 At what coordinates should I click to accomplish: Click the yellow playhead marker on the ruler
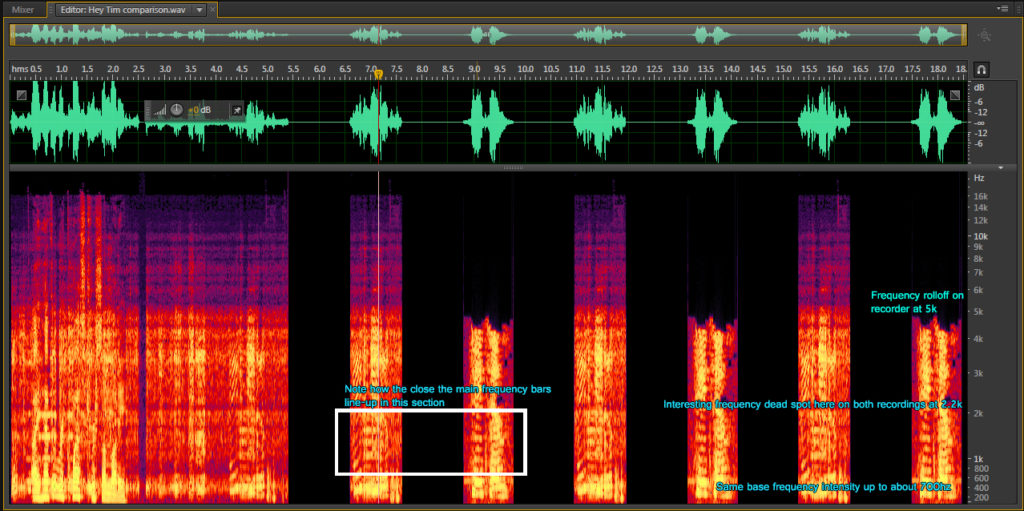pos(378,73)
